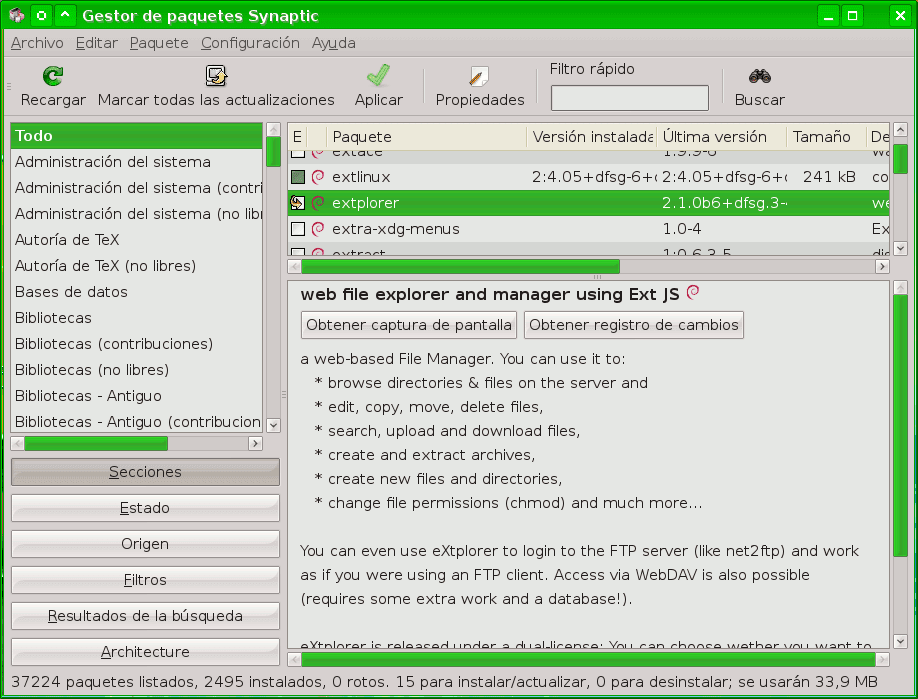This screenshot has width=918, height=699.
Task: Sort by Última versión column header
Action: point(721,137)
